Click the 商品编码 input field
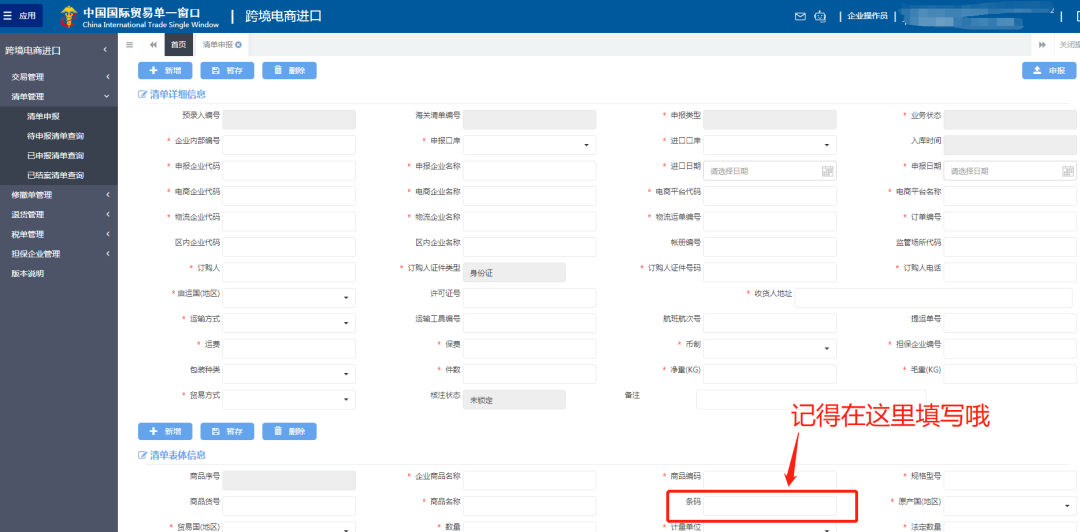The image size is (1080, 532). pos(770,480)
